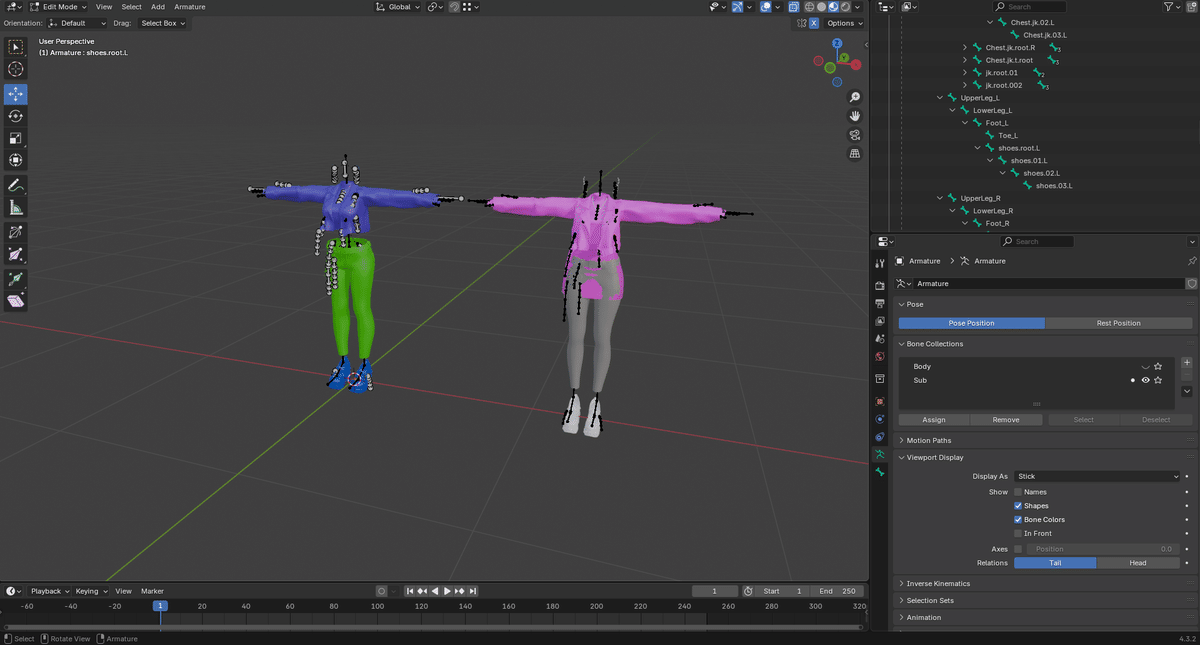Disable the Shapes checkbox
Viewport: 1200px width, 645px height.
tap(1018, 506)
